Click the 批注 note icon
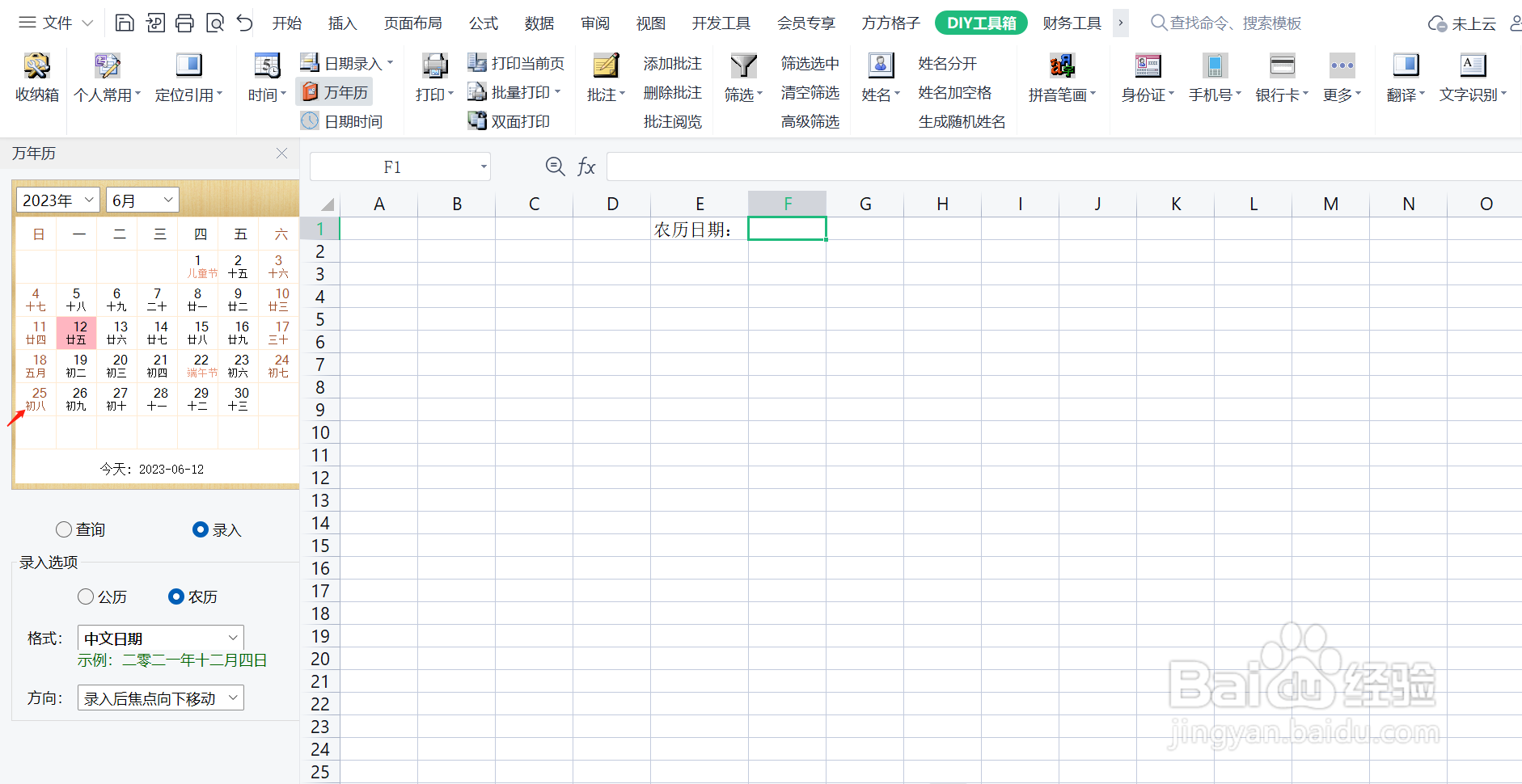 [x=606, y=65]
